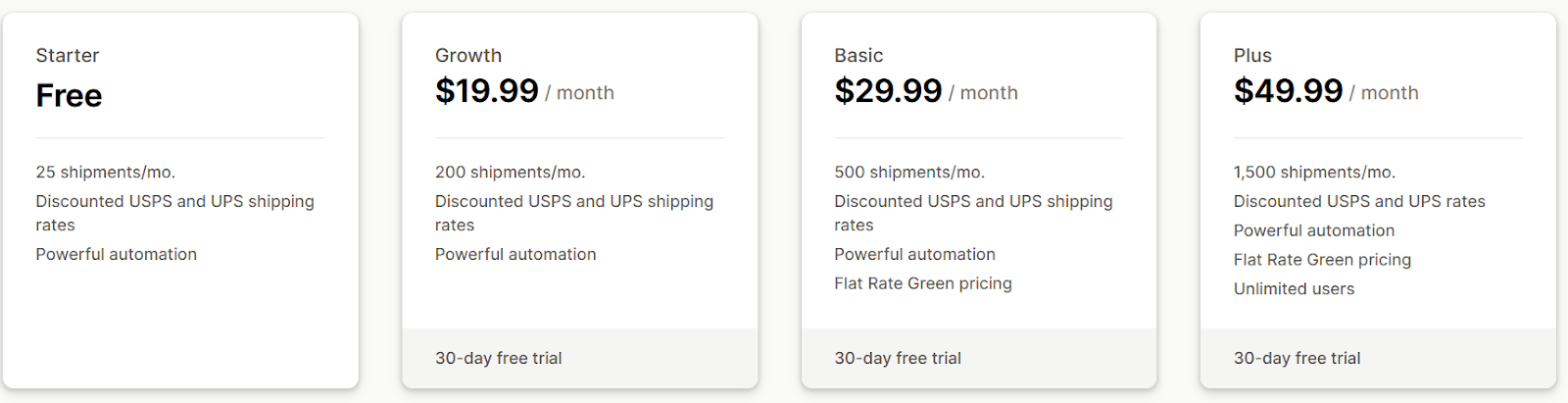Choose the Growth plan heading
This screenshot has width=1568, height=403.
(x=468, y=56)
